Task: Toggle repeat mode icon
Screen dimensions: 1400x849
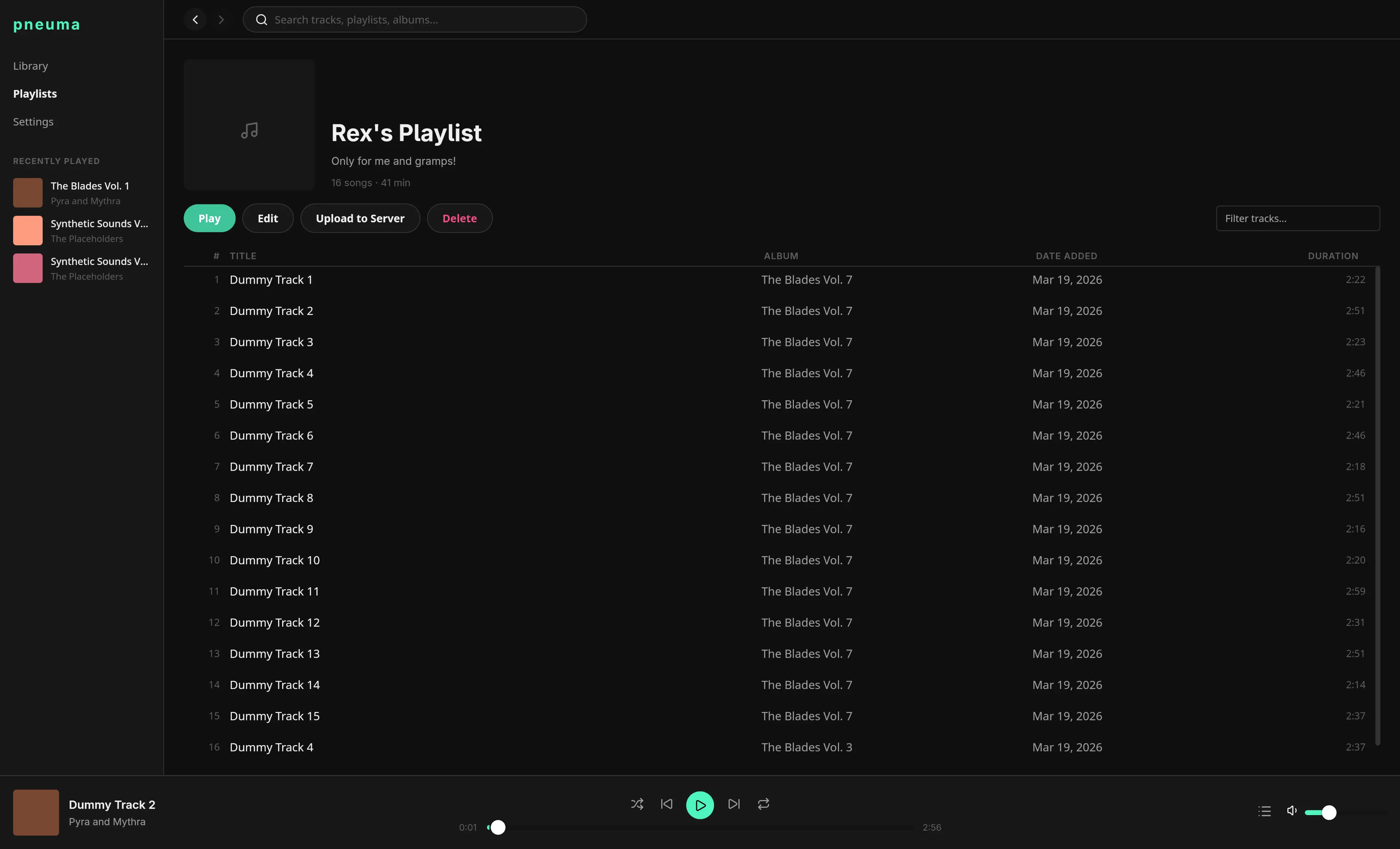Action: pyautogui.click(x=763, y=804)
